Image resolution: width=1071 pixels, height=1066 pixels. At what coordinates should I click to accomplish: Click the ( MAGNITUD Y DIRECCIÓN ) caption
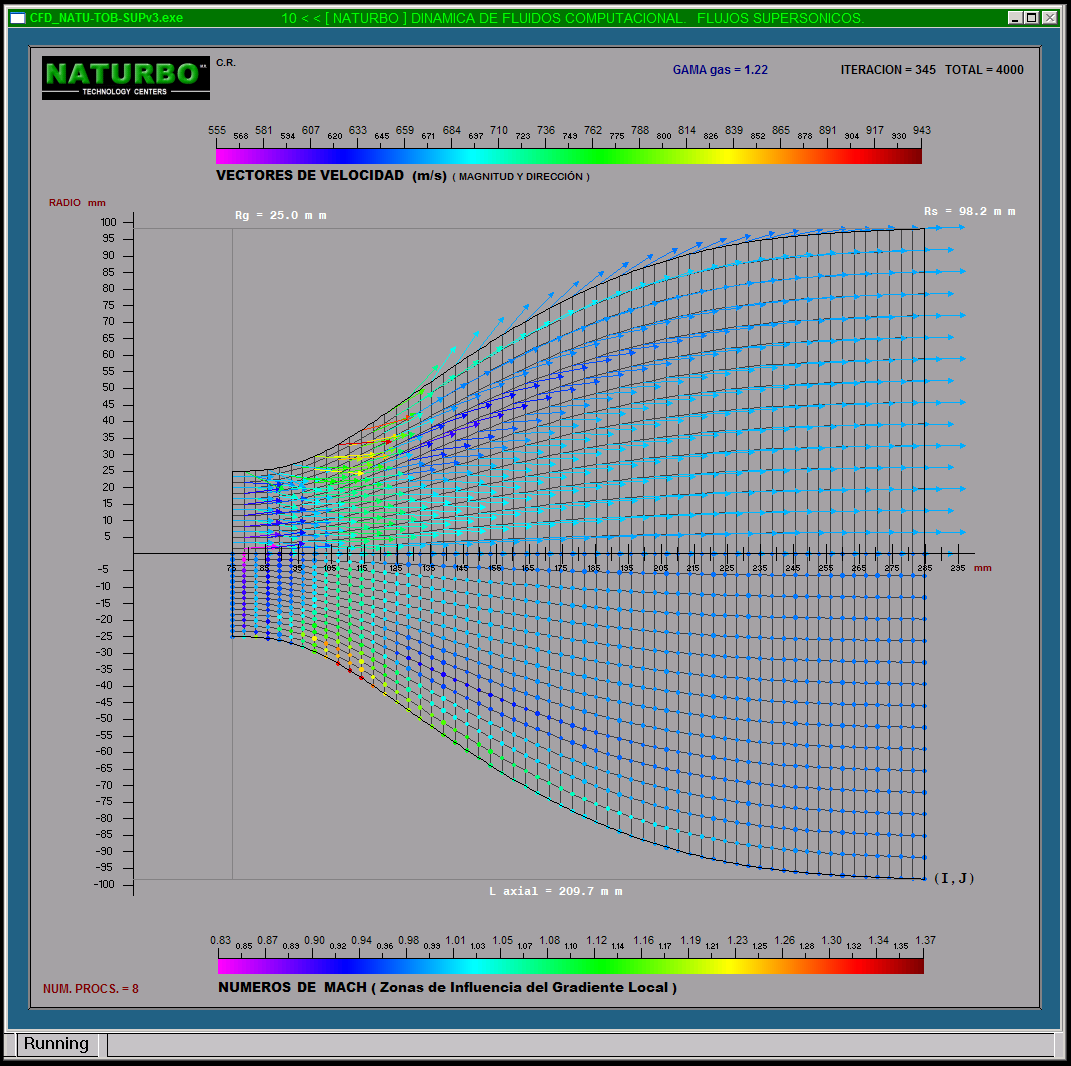pyautogui.click(x=520, y=176)
